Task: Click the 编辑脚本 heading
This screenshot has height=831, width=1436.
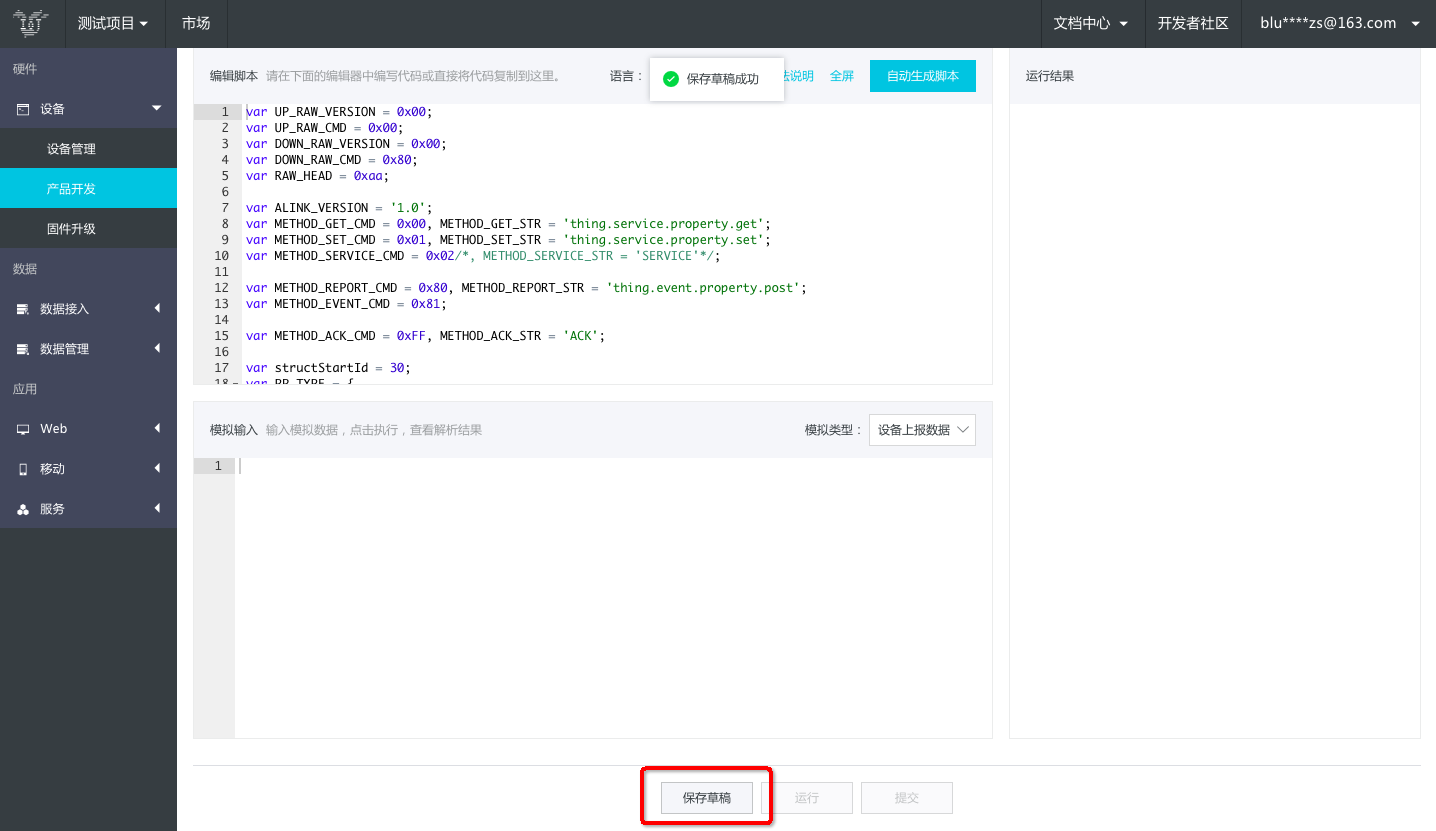Action: [x=234, y=76]
